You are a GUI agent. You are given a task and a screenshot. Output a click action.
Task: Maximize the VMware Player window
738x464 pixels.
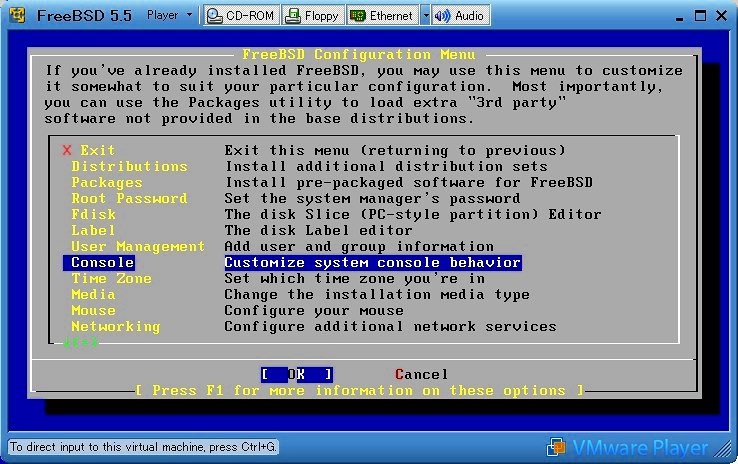[x=699, y=15]
